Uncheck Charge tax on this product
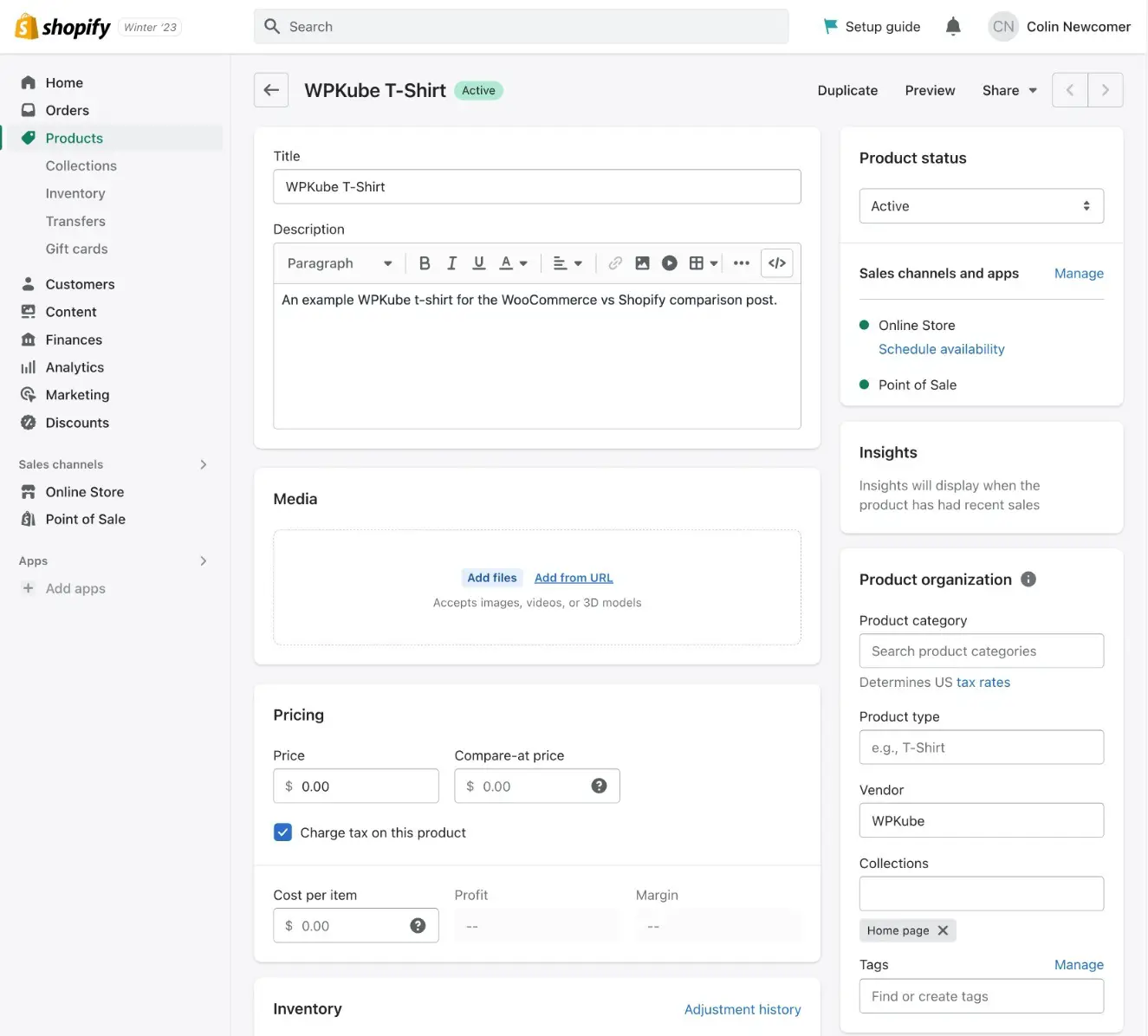Image resolution: width=1148 pixels, height=1036 pixels. click(282, 832)
